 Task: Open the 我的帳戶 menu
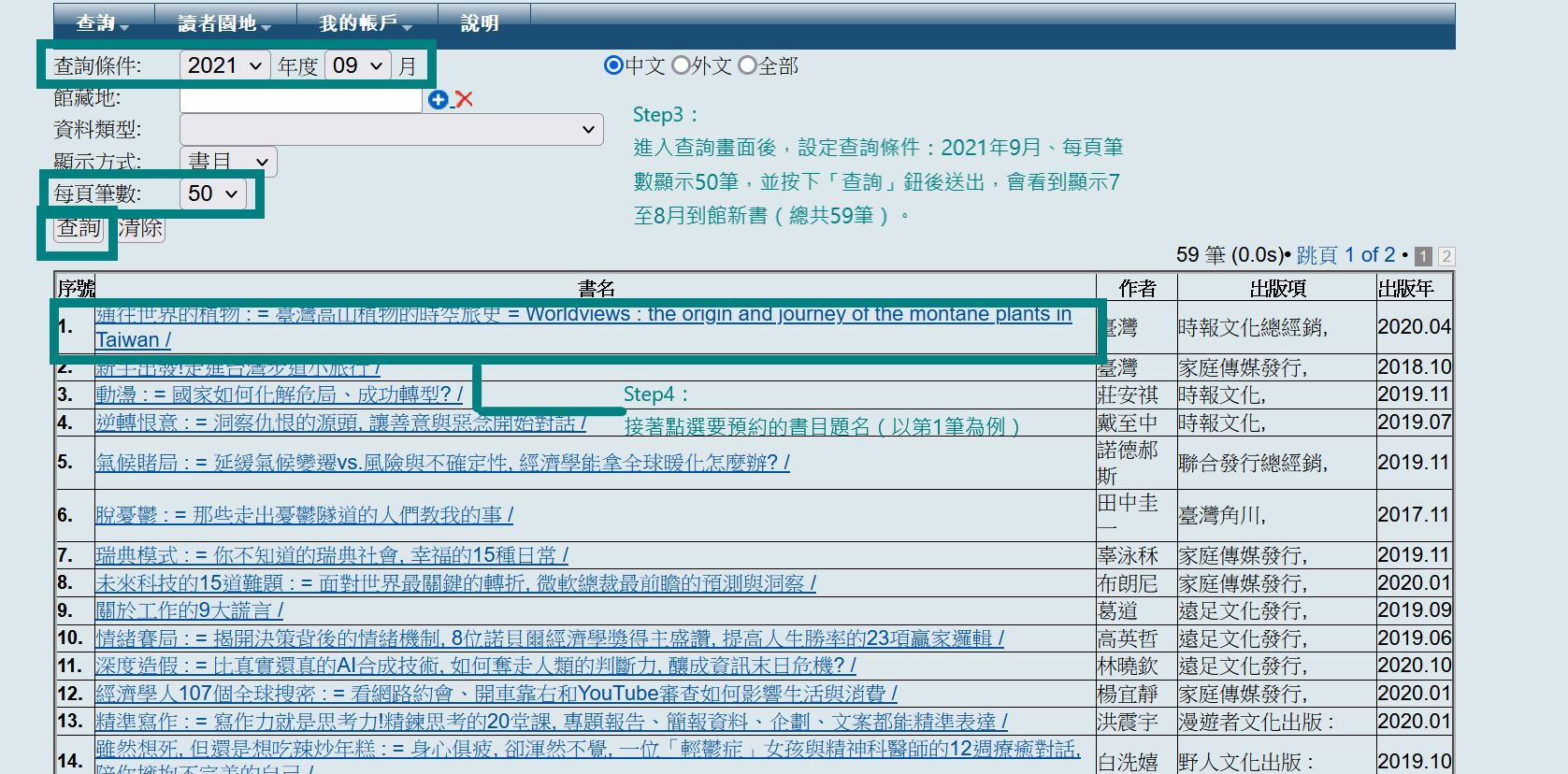tap(367, 23)
